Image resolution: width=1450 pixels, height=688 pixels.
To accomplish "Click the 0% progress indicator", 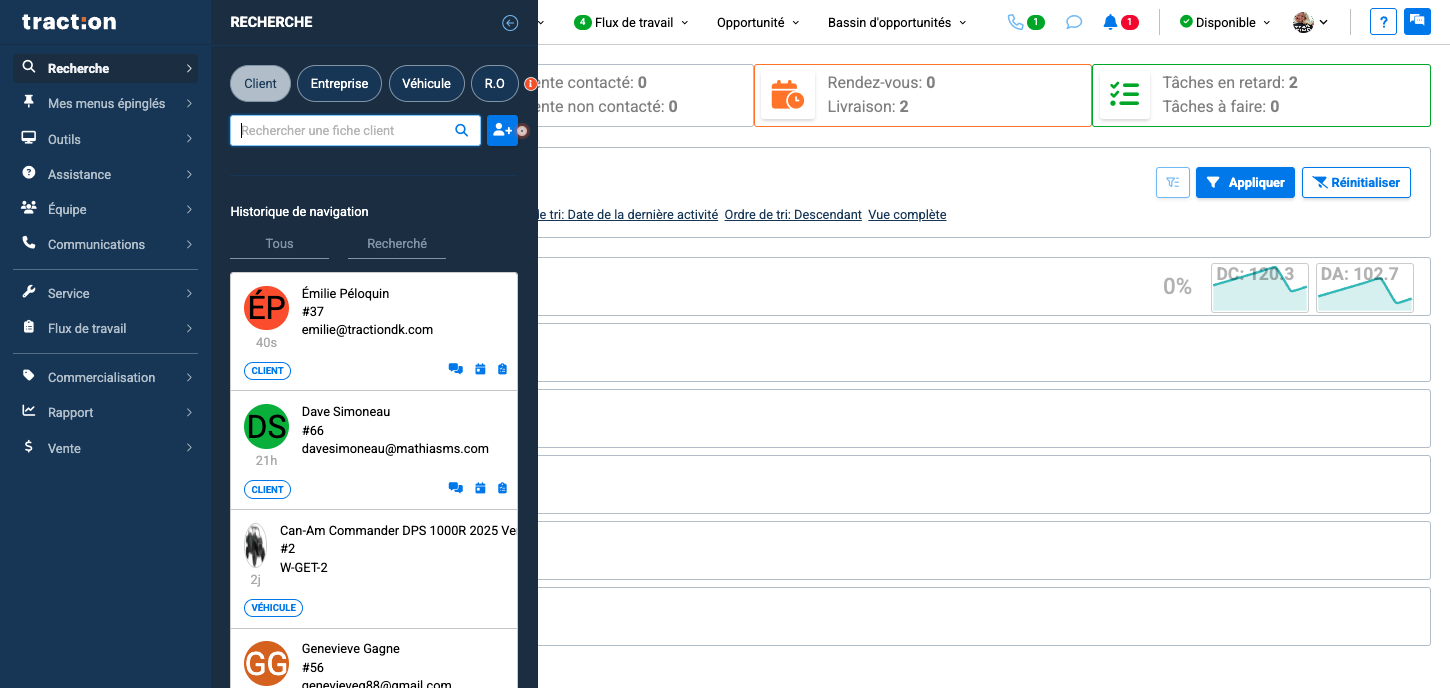I will [x=1177, y=286].
